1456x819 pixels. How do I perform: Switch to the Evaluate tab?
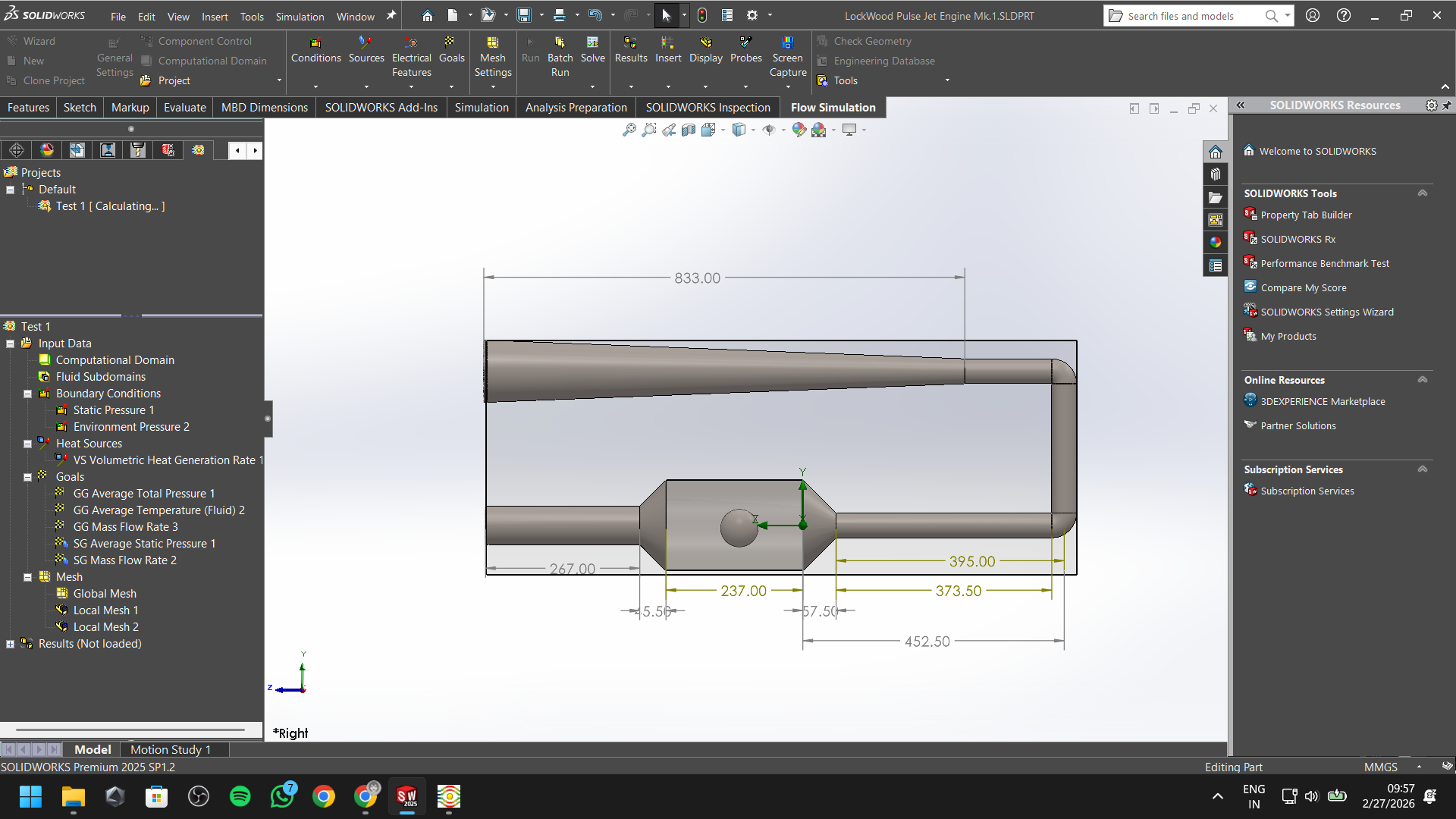click(185, 108)
